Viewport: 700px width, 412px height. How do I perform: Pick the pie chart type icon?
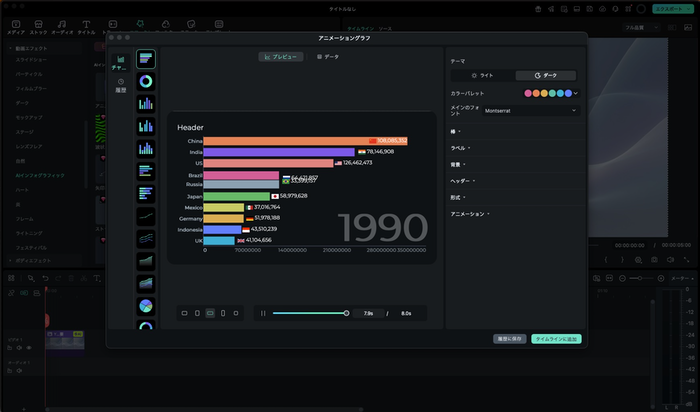coord(146,305)
